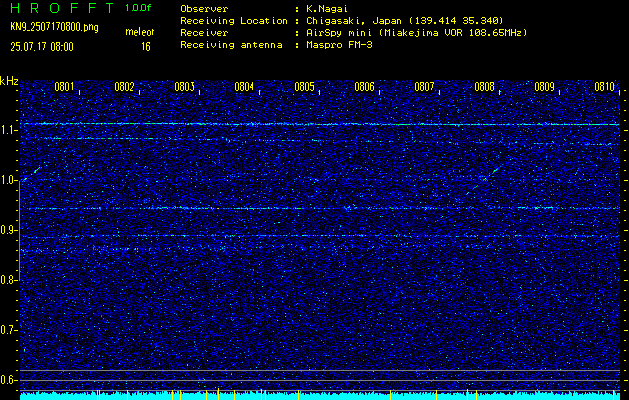
Task: Click the HROFFT program title
Action: click(x=62, y=8)
